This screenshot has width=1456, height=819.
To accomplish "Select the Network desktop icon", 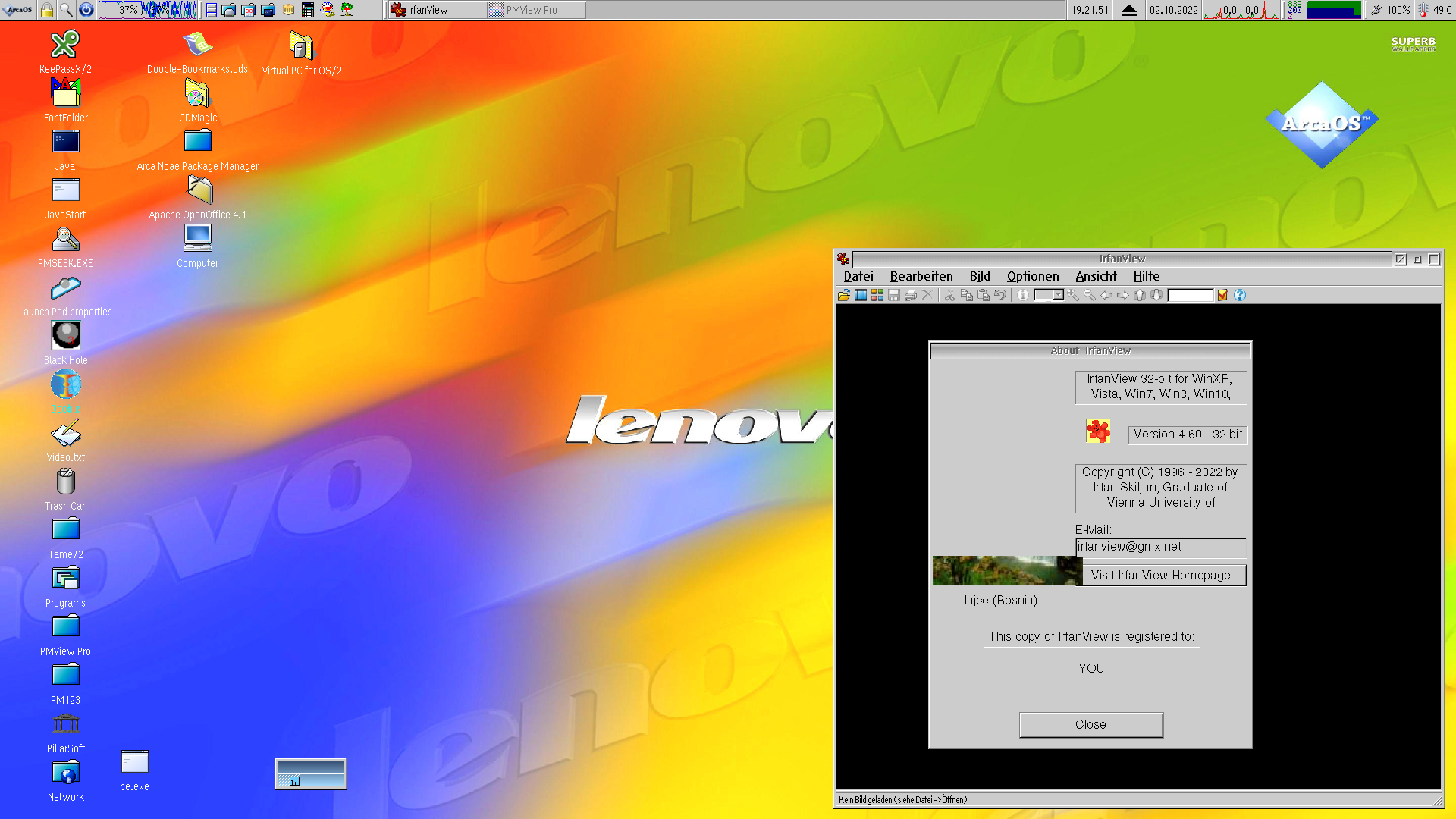I will [x=65, y=780].
